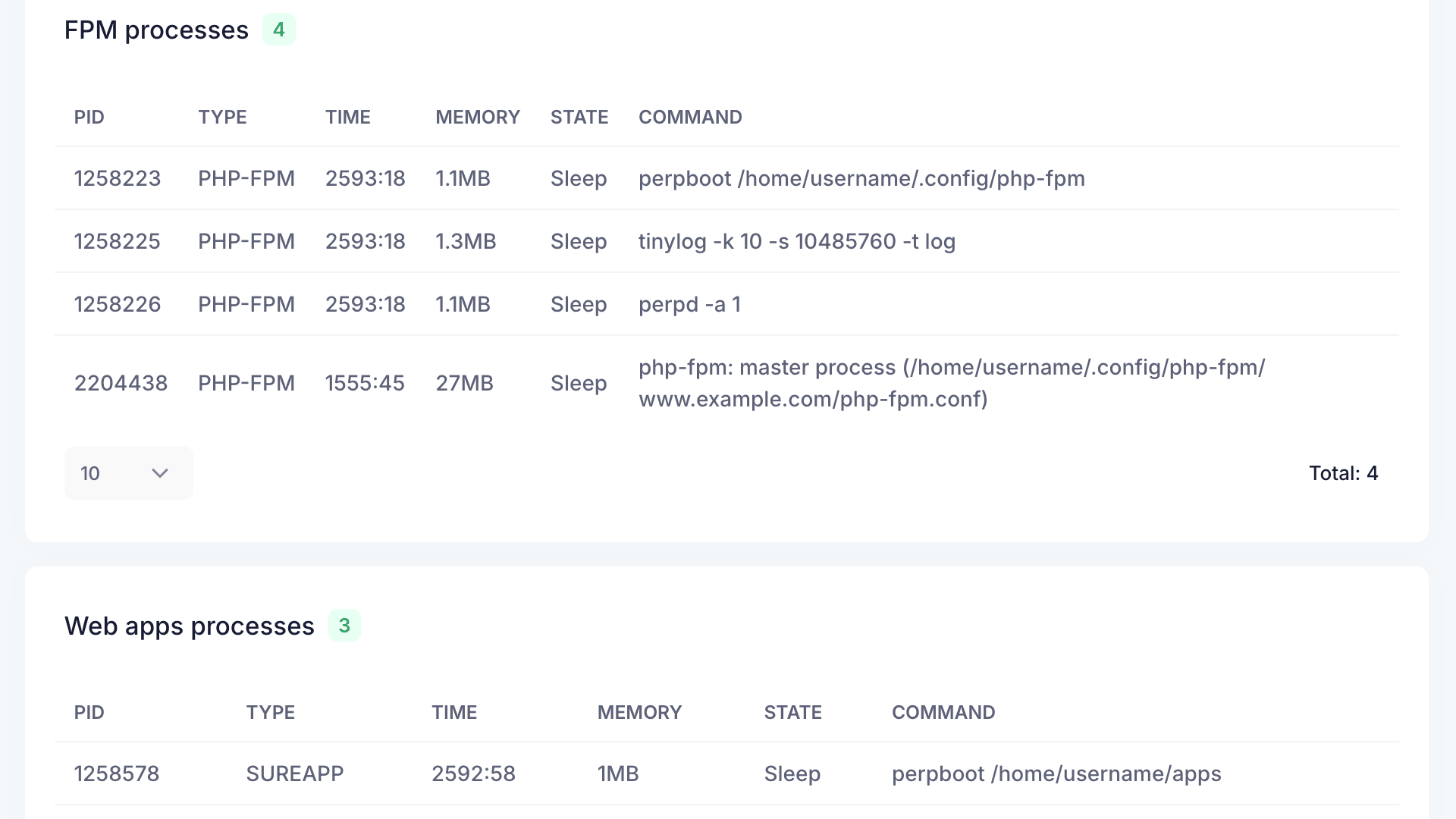Click STATE column header in Web apps table
This screenshot has width=1456, height=819.
(x=792, y=712)
